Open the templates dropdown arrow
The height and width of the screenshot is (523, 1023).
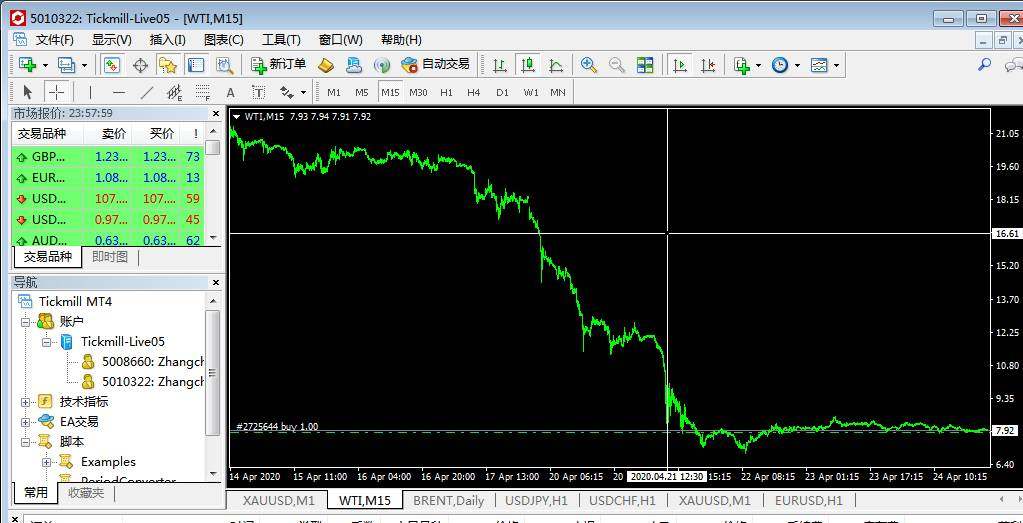[836, 65]
